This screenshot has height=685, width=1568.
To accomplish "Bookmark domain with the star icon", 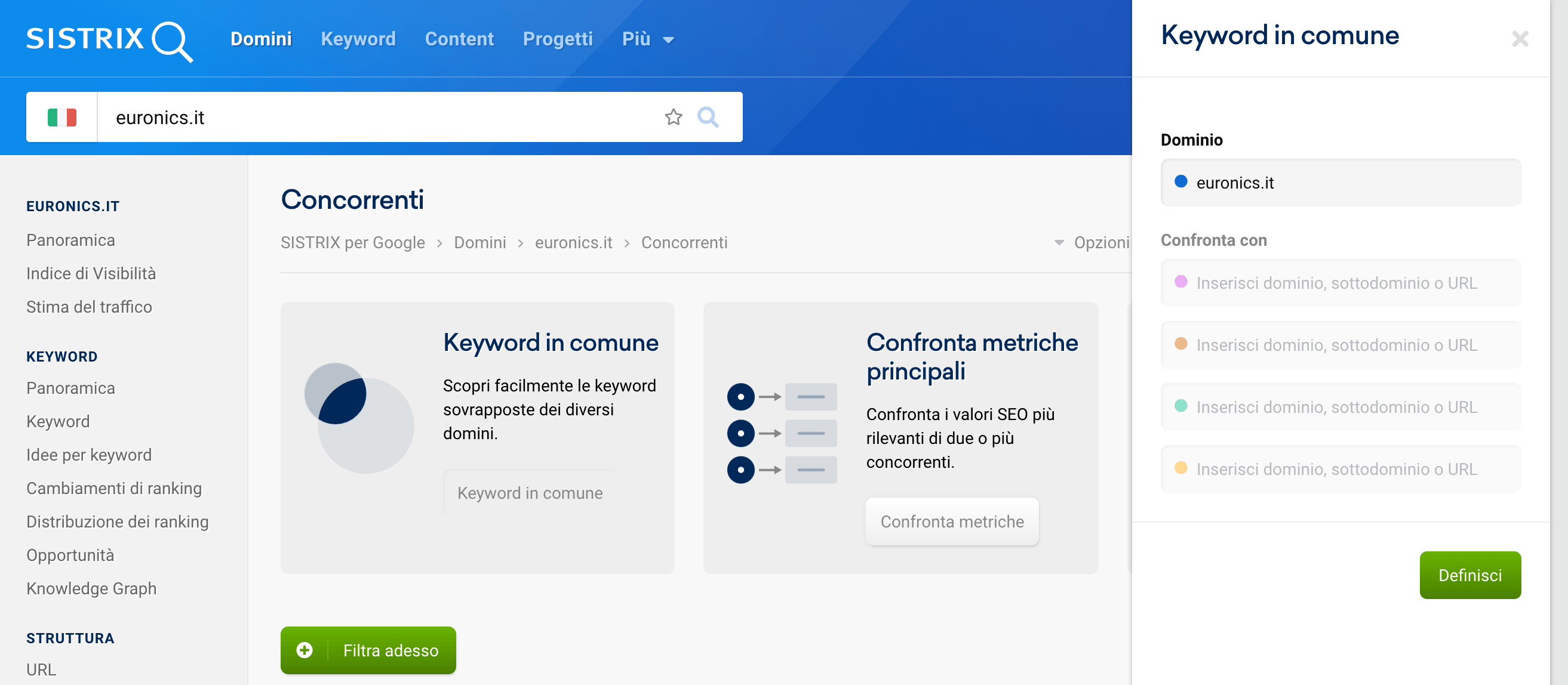I will (x=673, y=117).
